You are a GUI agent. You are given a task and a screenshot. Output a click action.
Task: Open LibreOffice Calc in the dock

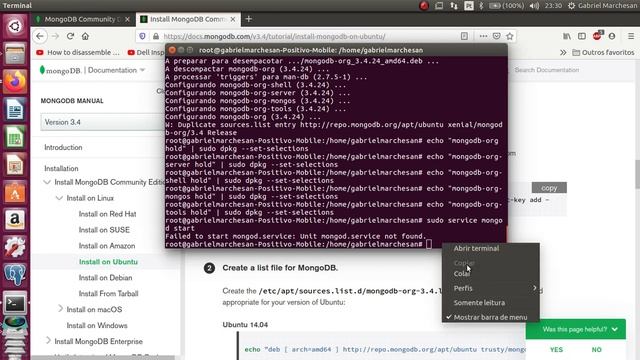tap(15, 138)
